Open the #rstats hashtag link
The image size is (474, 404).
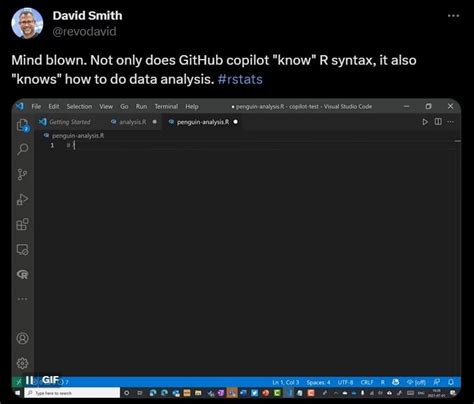pos(240,79)
